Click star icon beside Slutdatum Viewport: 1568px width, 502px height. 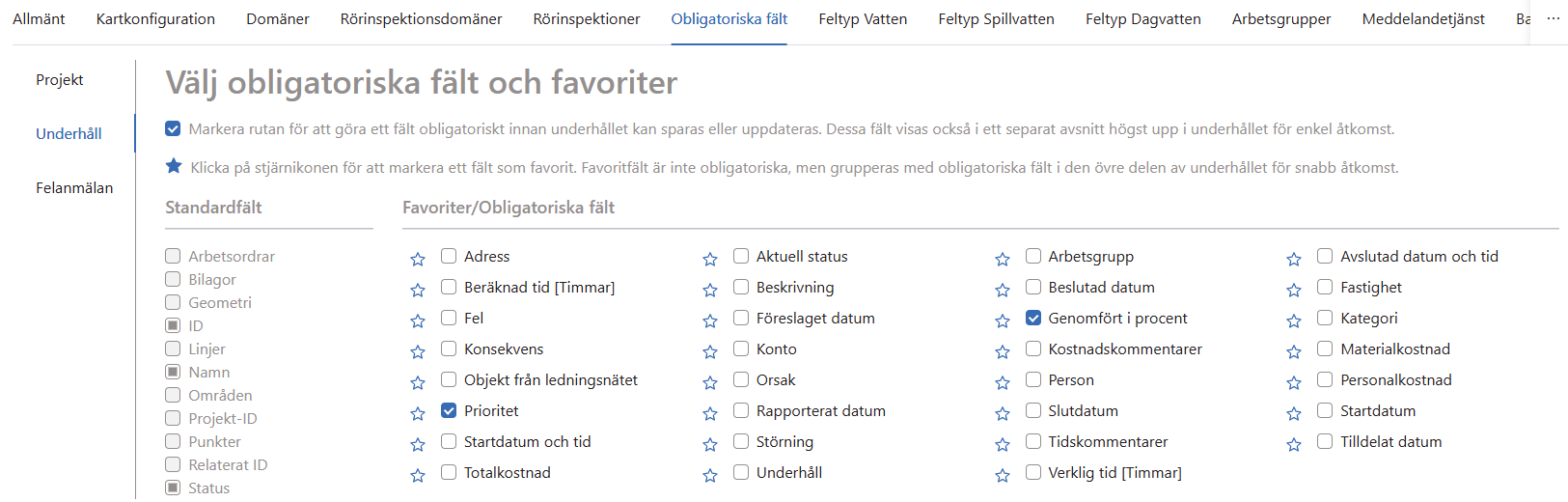(1003, 413)
